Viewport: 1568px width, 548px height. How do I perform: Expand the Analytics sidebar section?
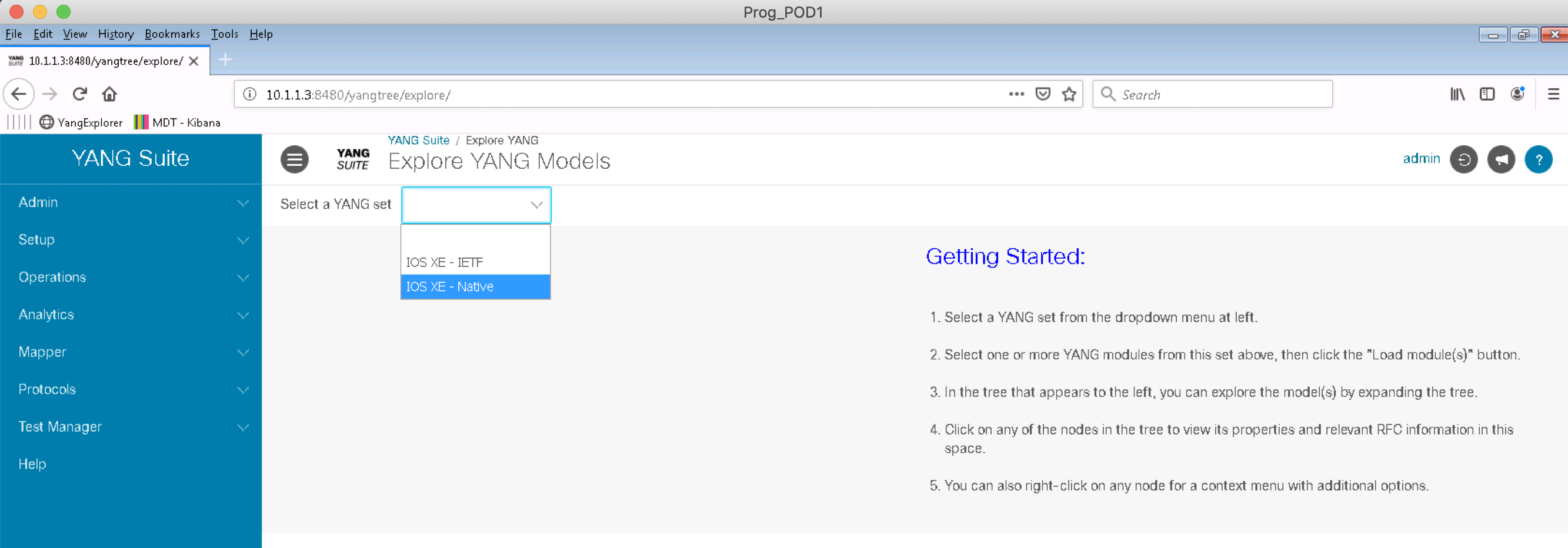coord(131,315)
